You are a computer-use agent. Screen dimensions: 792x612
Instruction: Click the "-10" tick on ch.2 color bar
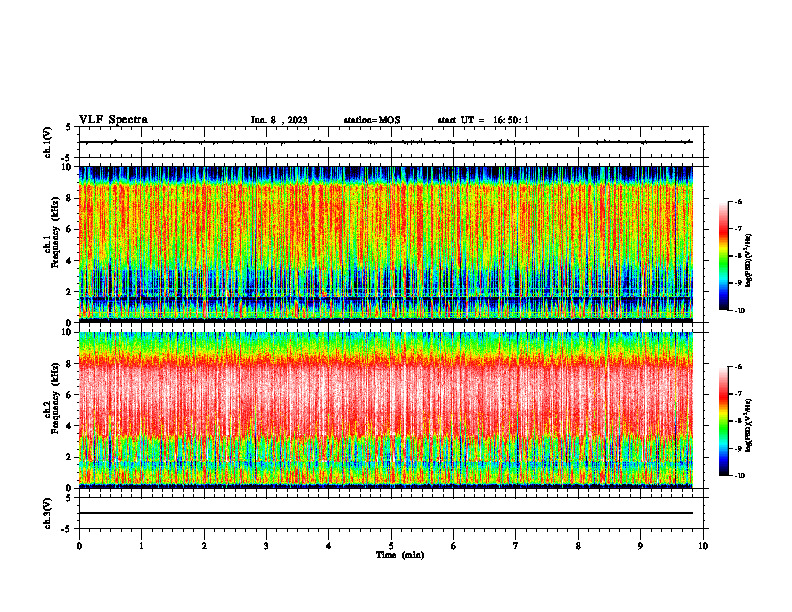[x=740, y=476]
